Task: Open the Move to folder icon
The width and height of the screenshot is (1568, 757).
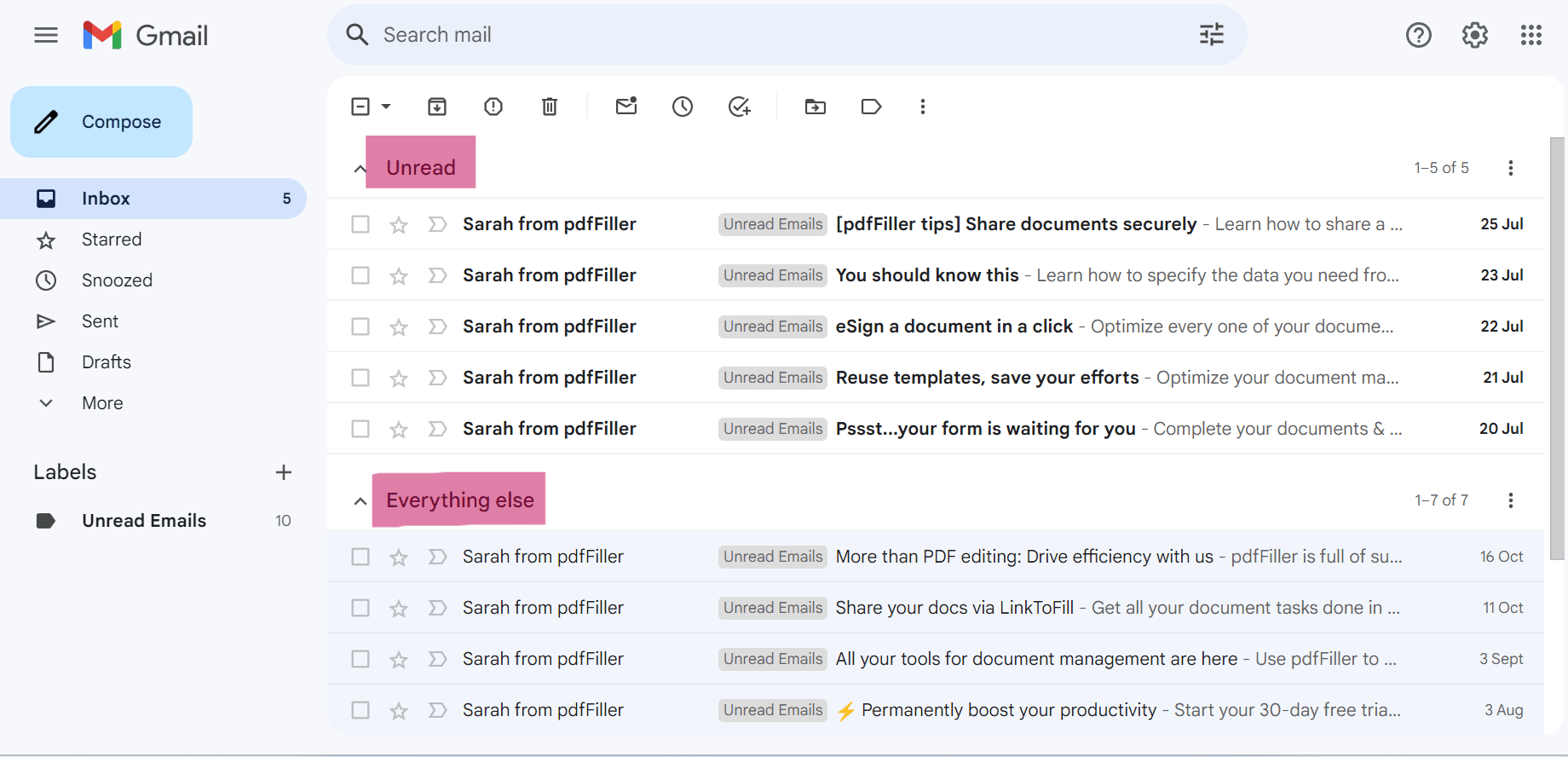Action: tap(816, 107)
